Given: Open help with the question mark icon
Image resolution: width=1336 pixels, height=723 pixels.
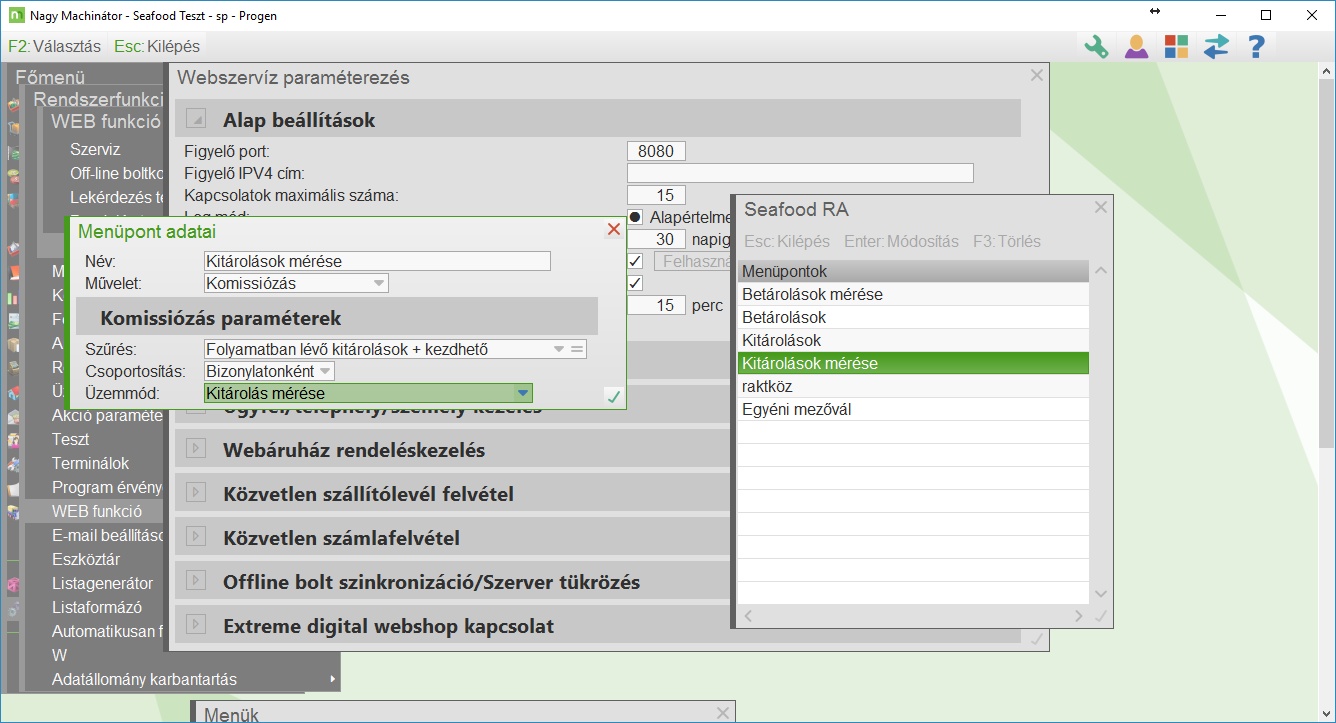Looking at the screenshot, I should pos(1256,46).
